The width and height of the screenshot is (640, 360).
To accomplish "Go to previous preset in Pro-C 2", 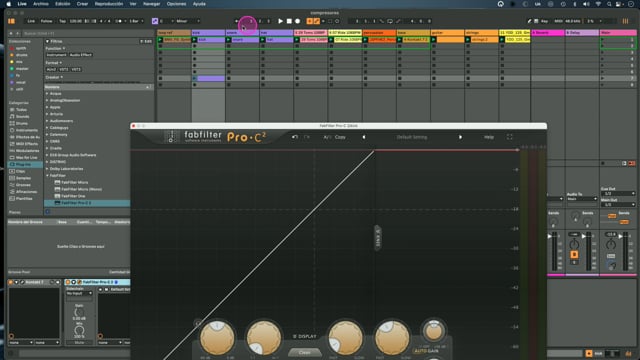I will click(364, 137).
